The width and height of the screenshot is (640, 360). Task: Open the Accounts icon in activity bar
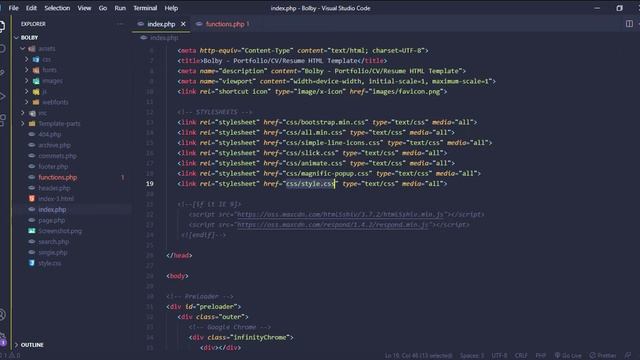click(x=2, y=314)
